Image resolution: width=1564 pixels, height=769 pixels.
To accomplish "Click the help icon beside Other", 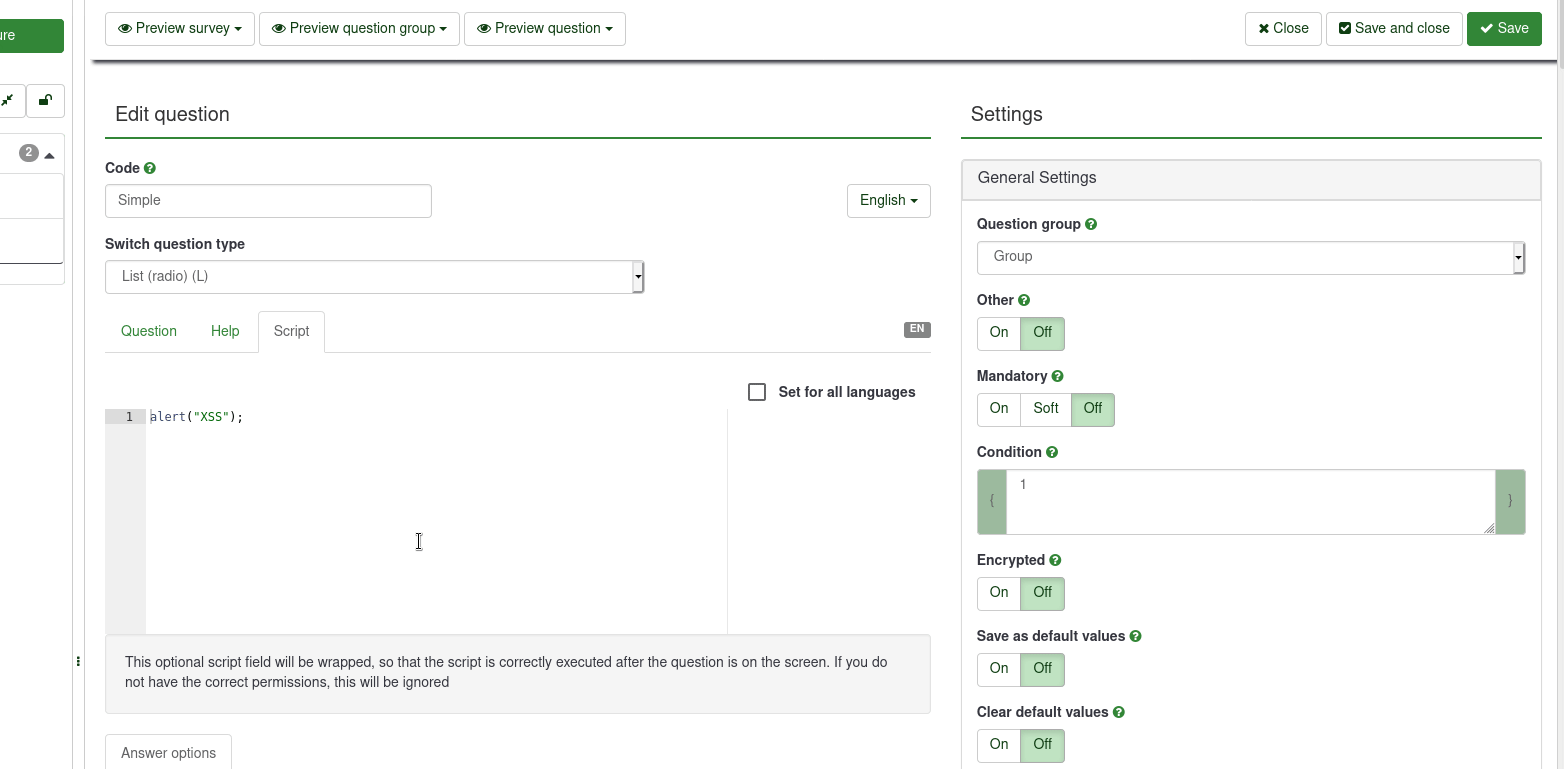I will click(x=1024, y=300).
